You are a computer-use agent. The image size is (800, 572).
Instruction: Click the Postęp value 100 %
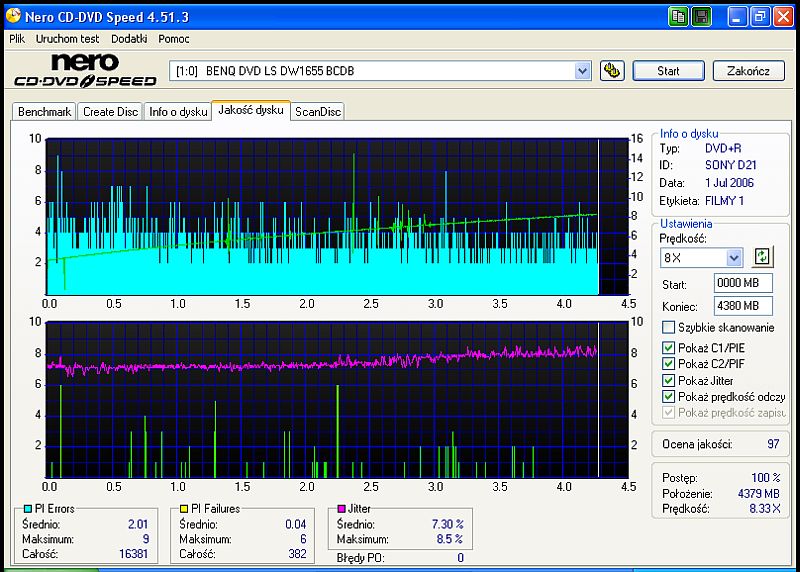pos(766,478)
